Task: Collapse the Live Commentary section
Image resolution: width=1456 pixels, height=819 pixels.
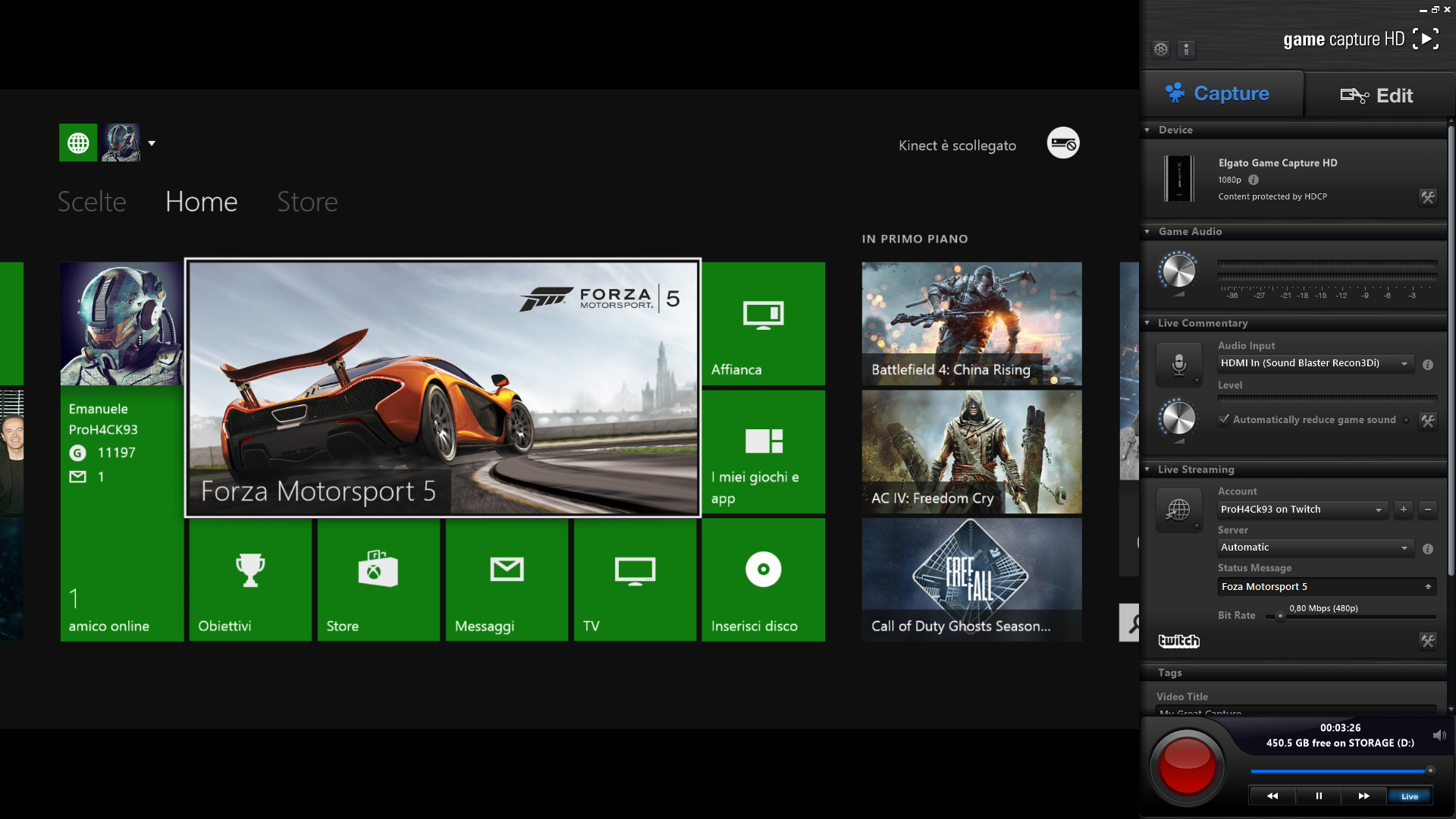Action: [x=1147, y=324]
